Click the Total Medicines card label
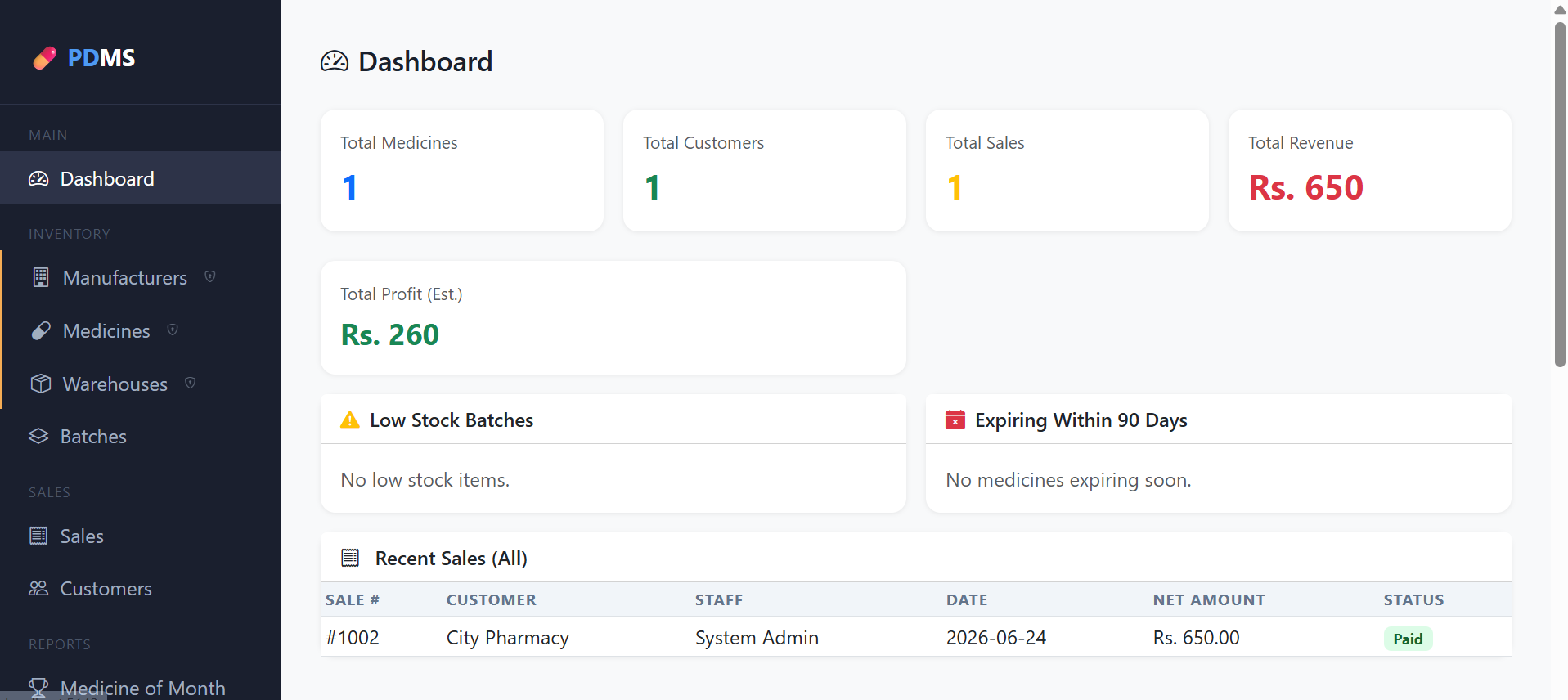1568x700 pixels. tap(399, 143)
